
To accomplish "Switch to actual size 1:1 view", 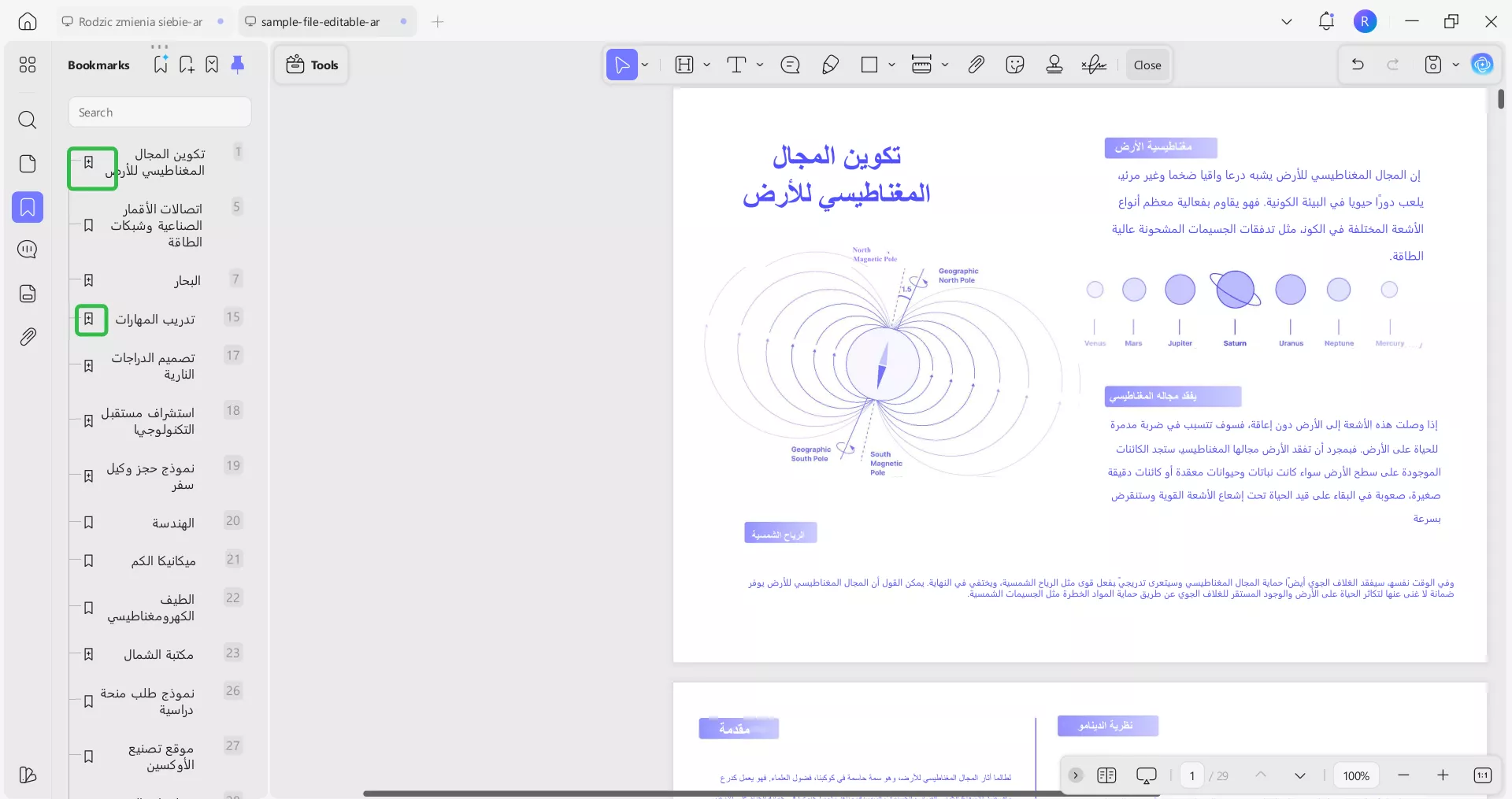I will (x=1482, y=775).
